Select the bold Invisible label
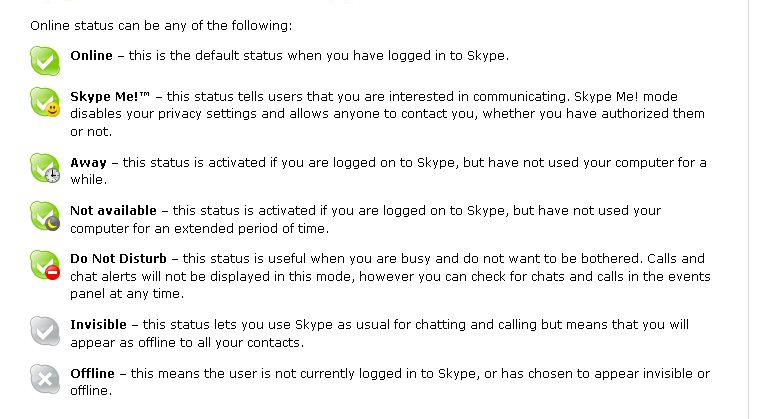The image size is (764, 419). pyautogui.click(x=98, y=324)
